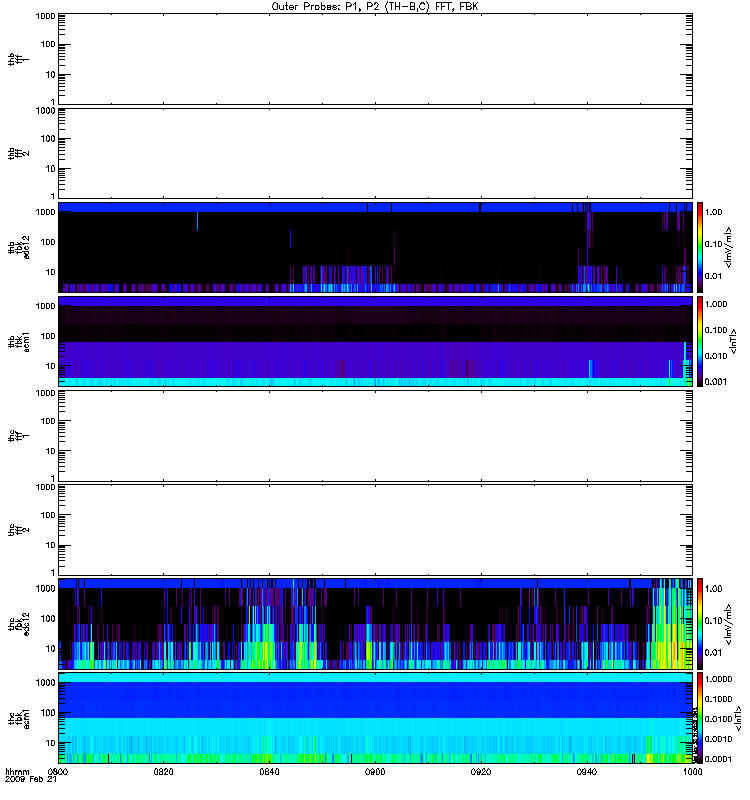The image size is (750, 800).
Task: Select the empty thb fff 2 panel
Action: [x=375, y=152]
